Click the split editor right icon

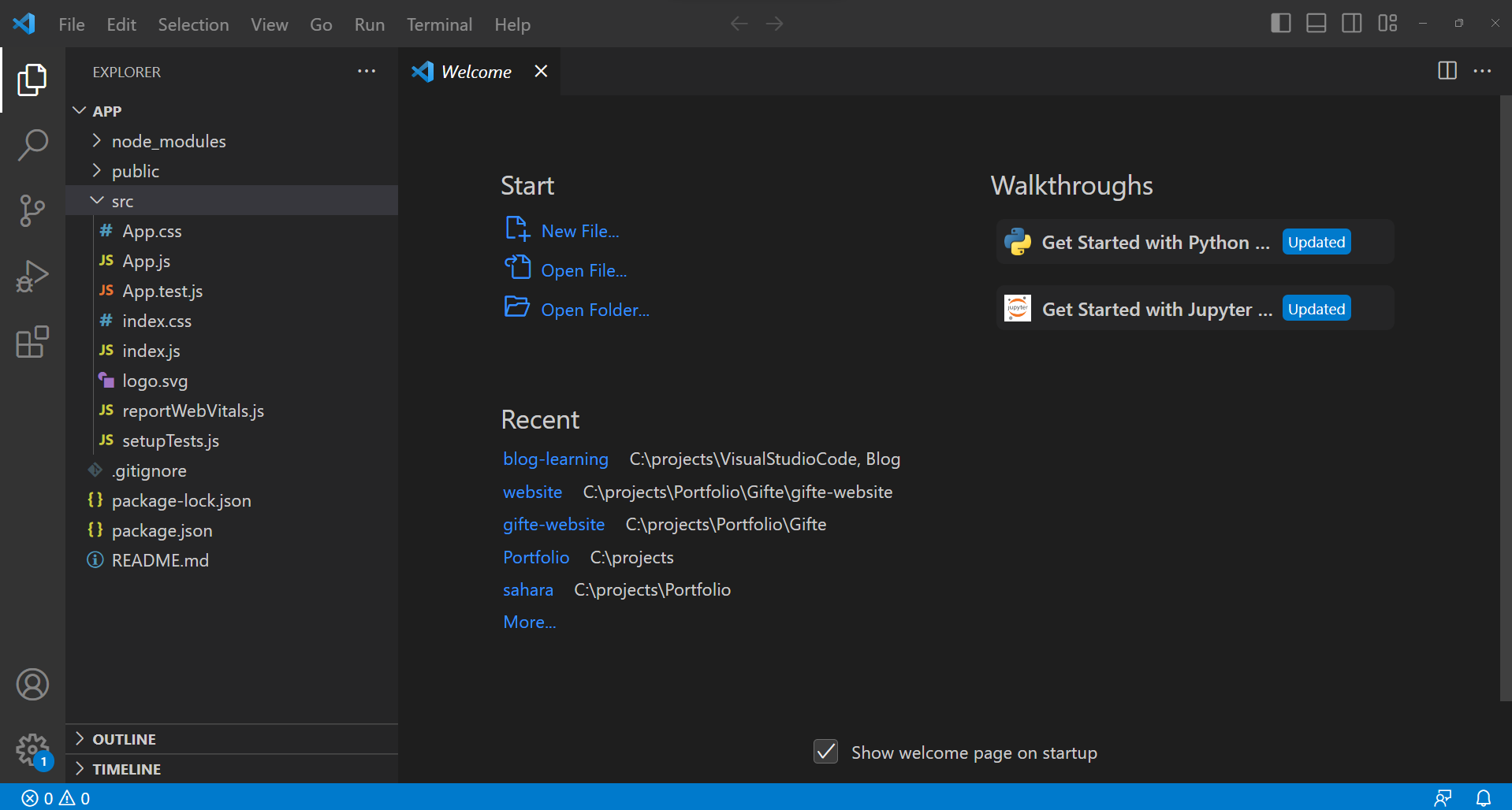1447,71
